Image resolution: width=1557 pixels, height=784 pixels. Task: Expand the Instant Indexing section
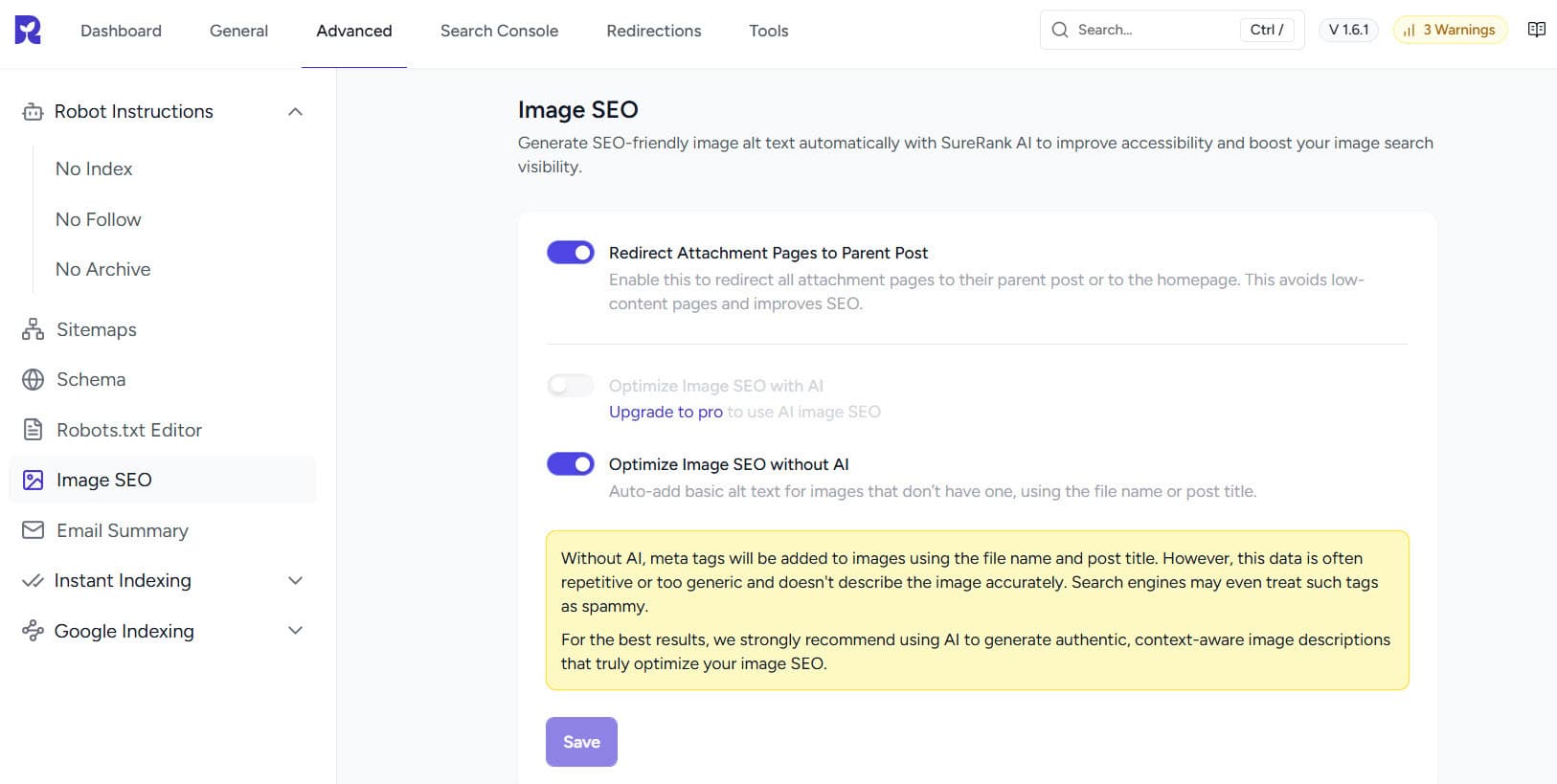[295, 581]
